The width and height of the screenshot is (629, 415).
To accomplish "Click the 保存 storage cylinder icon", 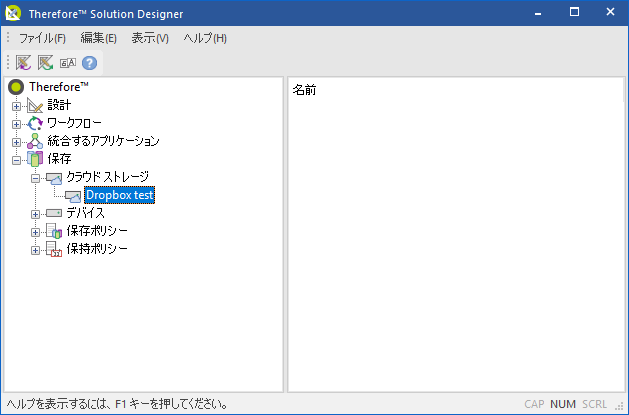I will point(35,159).
